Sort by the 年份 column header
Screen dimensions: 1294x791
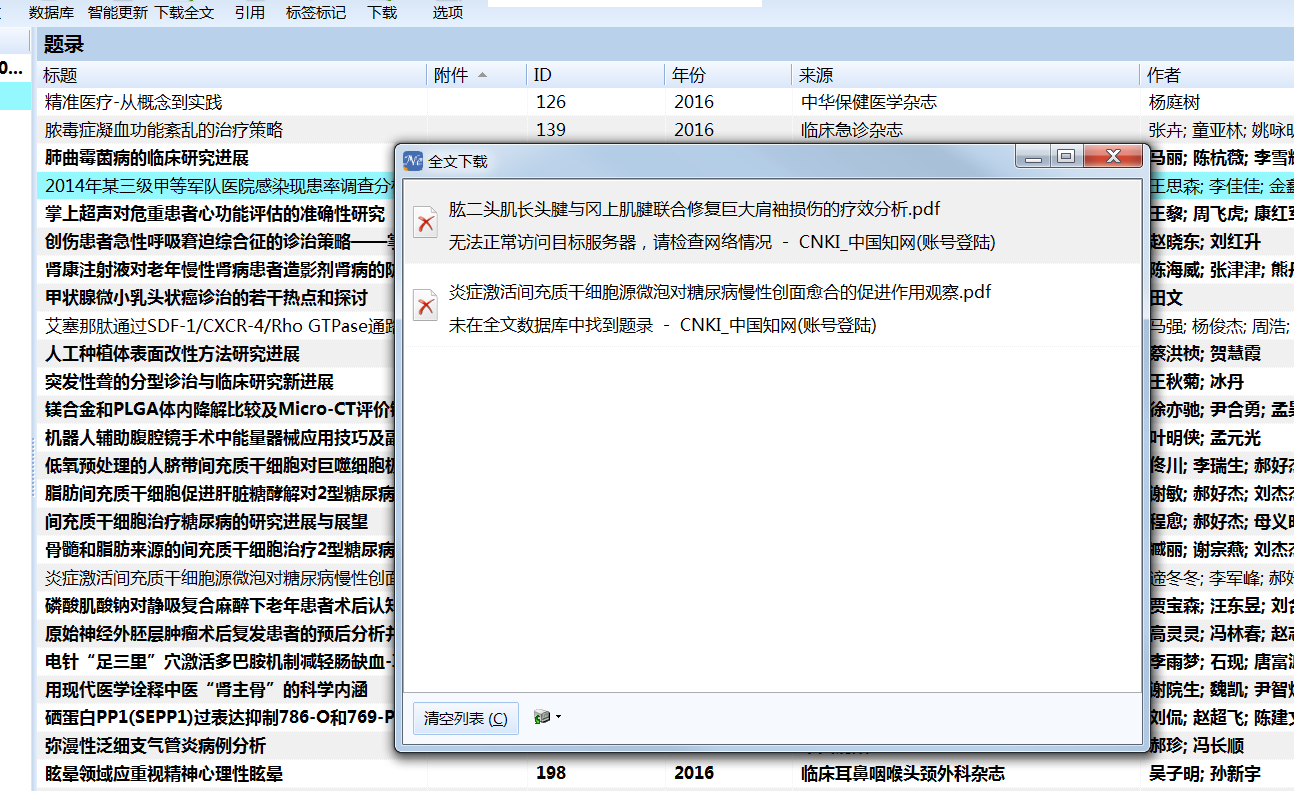point(729,75)
